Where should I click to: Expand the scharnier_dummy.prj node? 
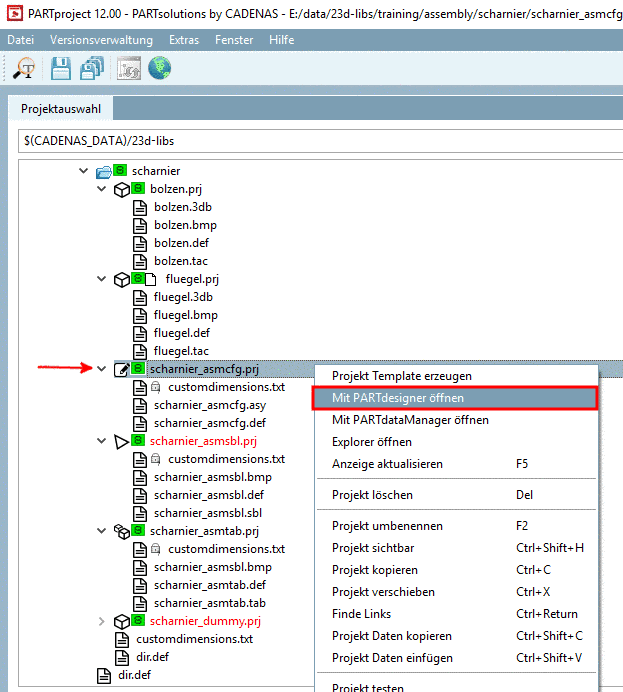pyautogui.click(x=101, y=621)
